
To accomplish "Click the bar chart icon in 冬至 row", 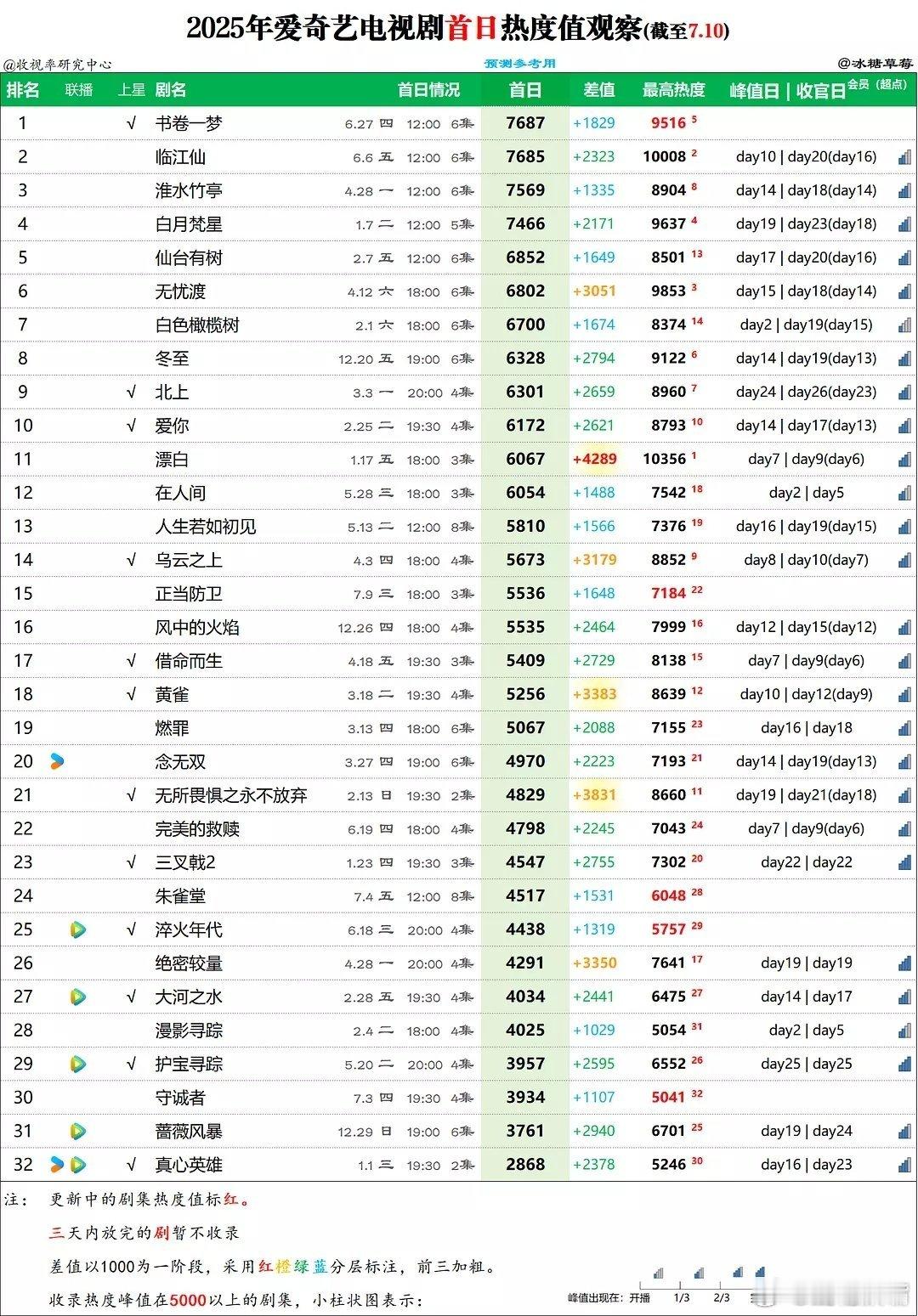I will [904, 359].
